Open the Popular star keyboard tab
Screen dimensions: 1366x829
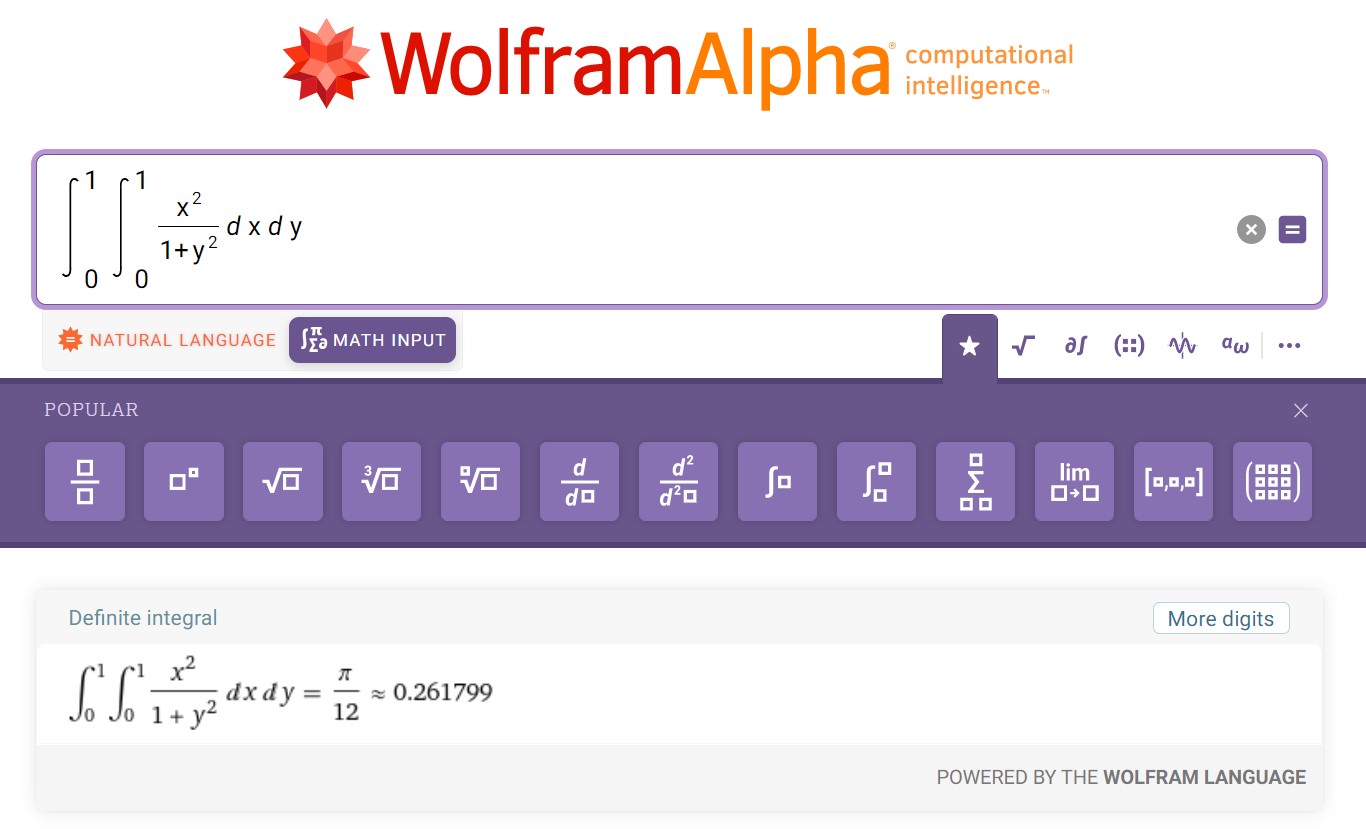970,346
